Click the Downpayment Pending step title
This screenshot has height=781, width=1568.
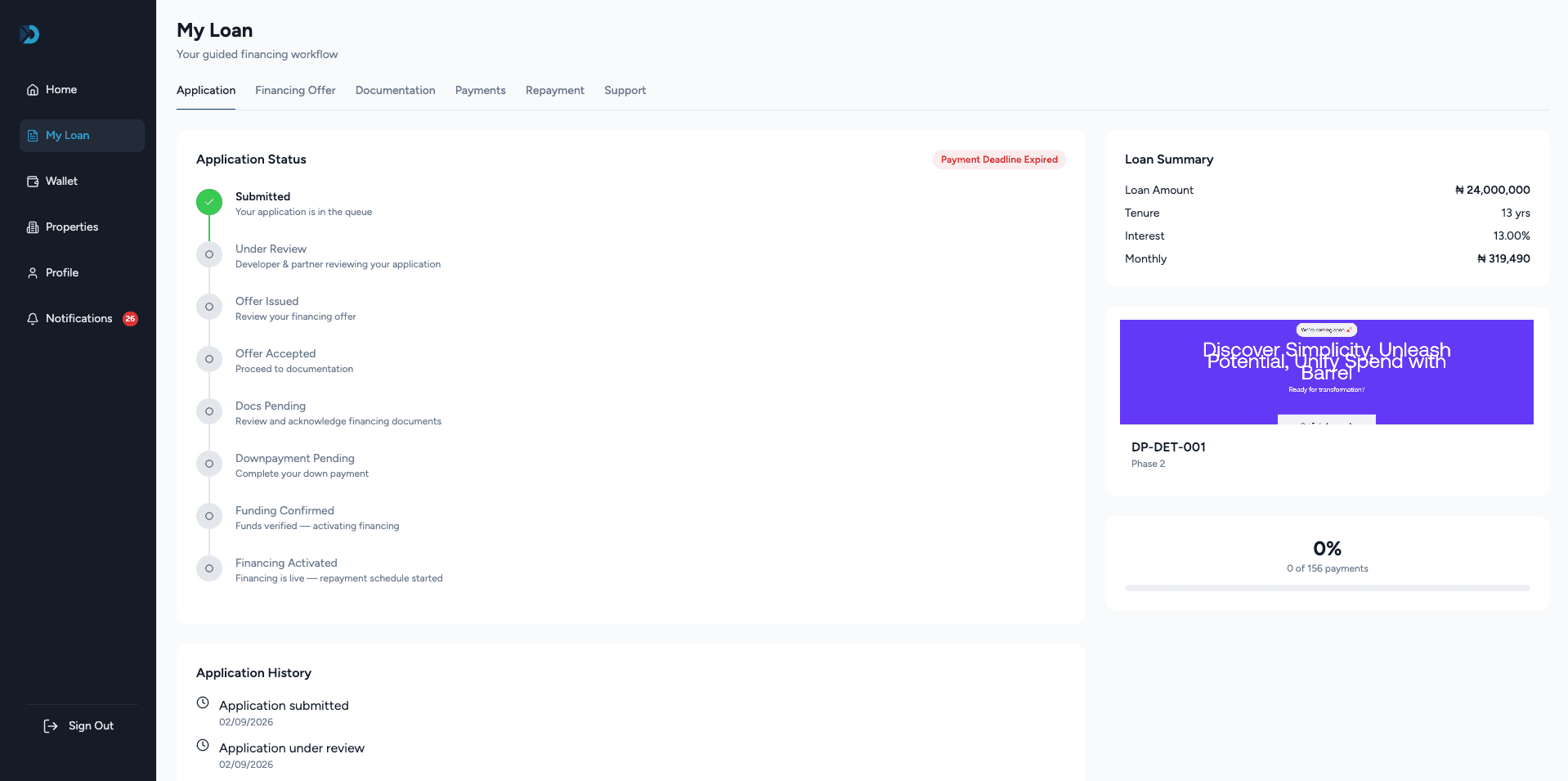[295, 458]
